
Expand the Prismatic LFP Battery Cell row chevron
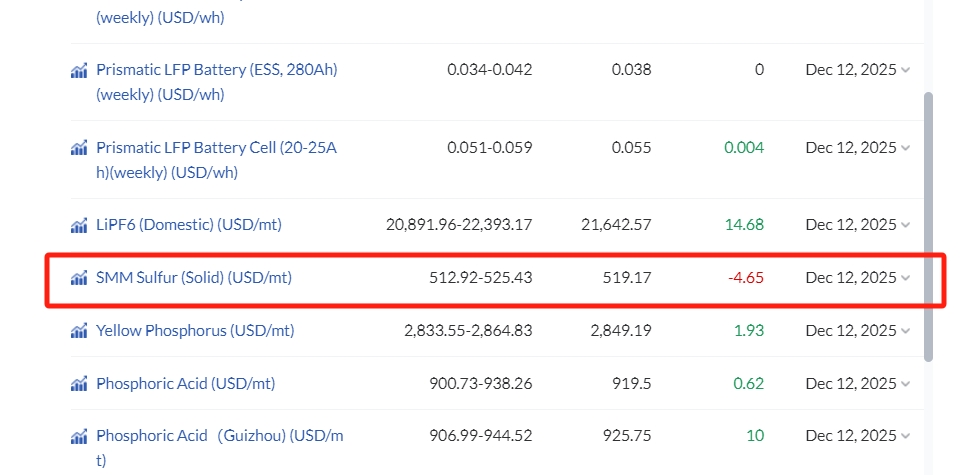click(905, 148)
